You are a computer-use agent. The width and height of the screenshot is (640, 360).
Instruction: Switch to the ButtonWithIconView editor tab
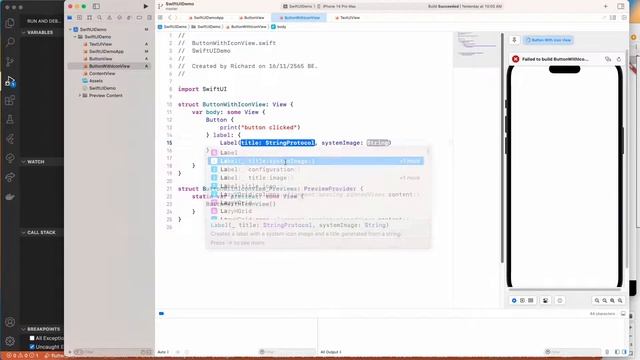[x=299, y=18]
